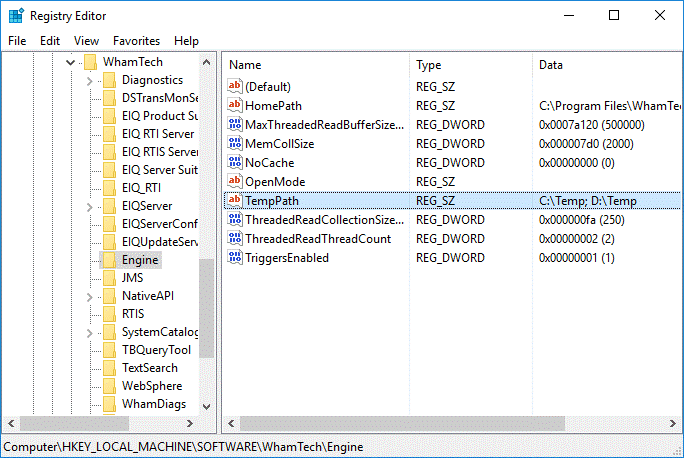Click the 0x0007a120 (500000) data cell
The width and height of the screenshot is (684, 458).
pyautogui.click(x=592, y=125)
